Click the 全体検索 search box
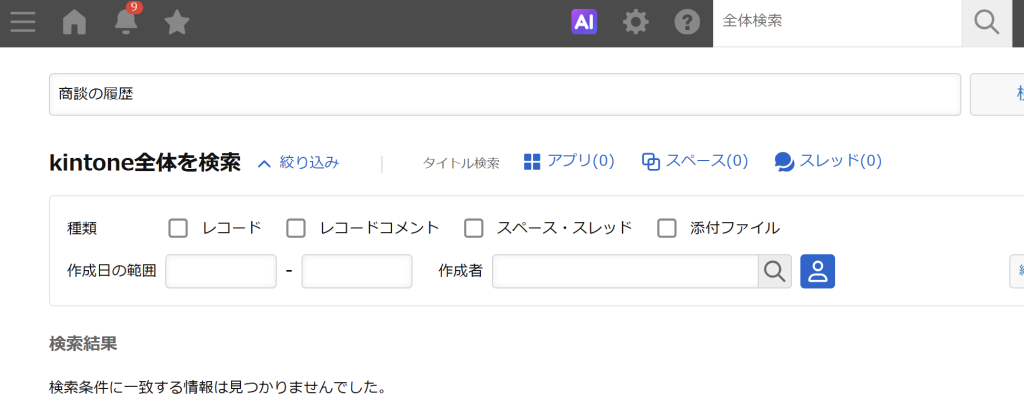 pyautogui.click(x=837, y=23)
